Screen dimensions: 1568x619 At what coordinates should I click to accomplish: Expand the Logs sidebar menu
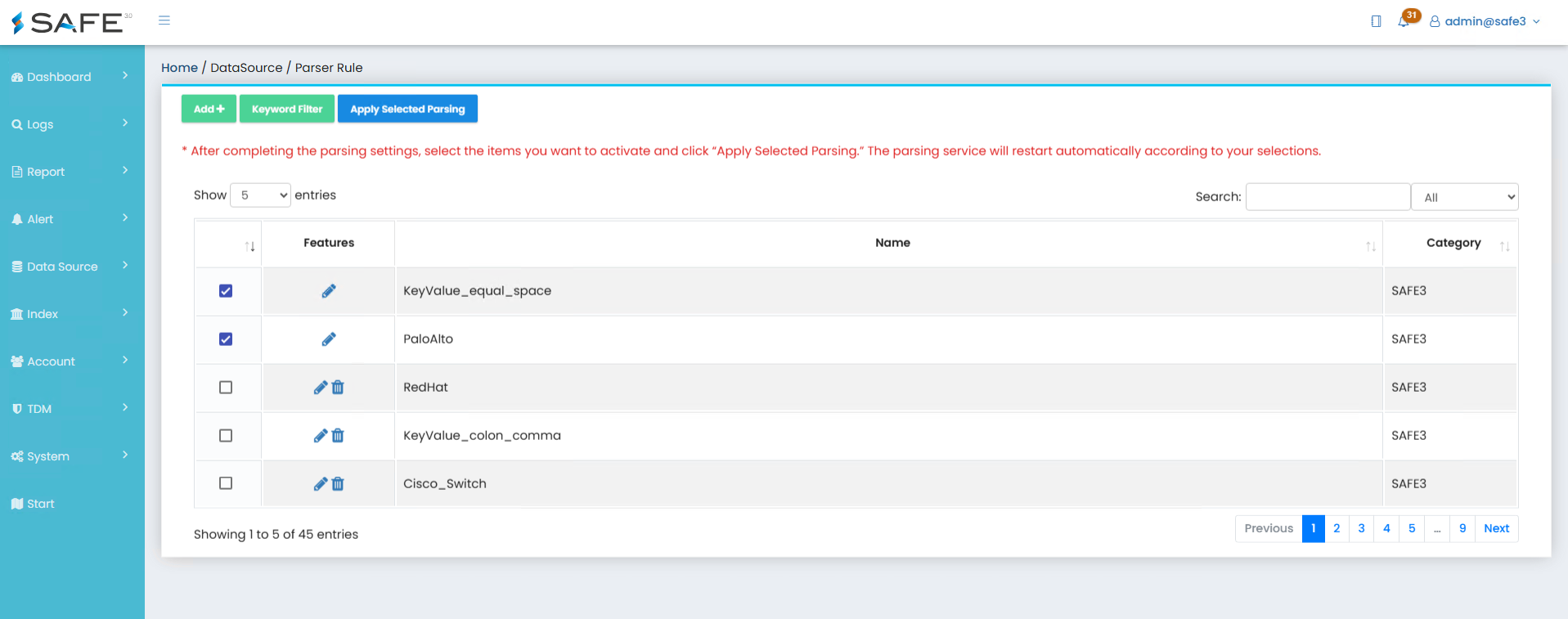pos(72,124)
